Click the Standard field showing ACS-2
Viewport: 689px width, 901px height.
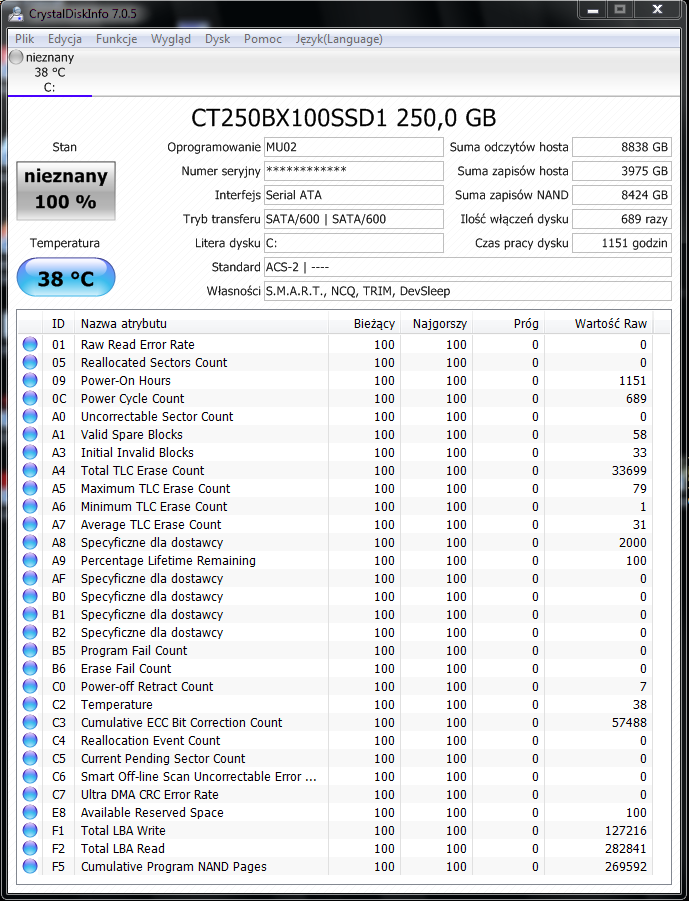pyautogui.click(x=467, y=267)
